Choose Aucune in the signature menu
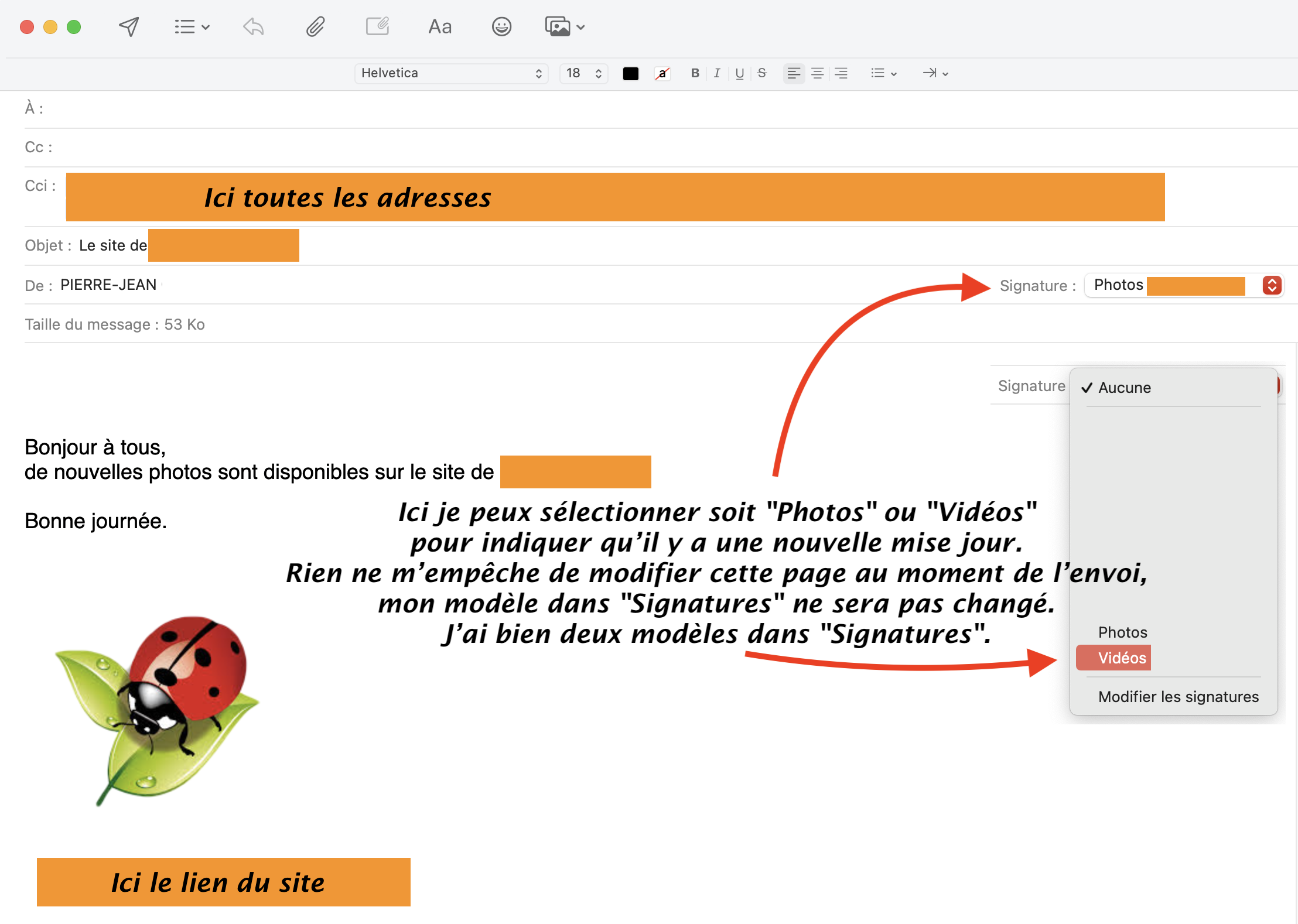This screenshot has height=924, width=1298. [1124, 388]
